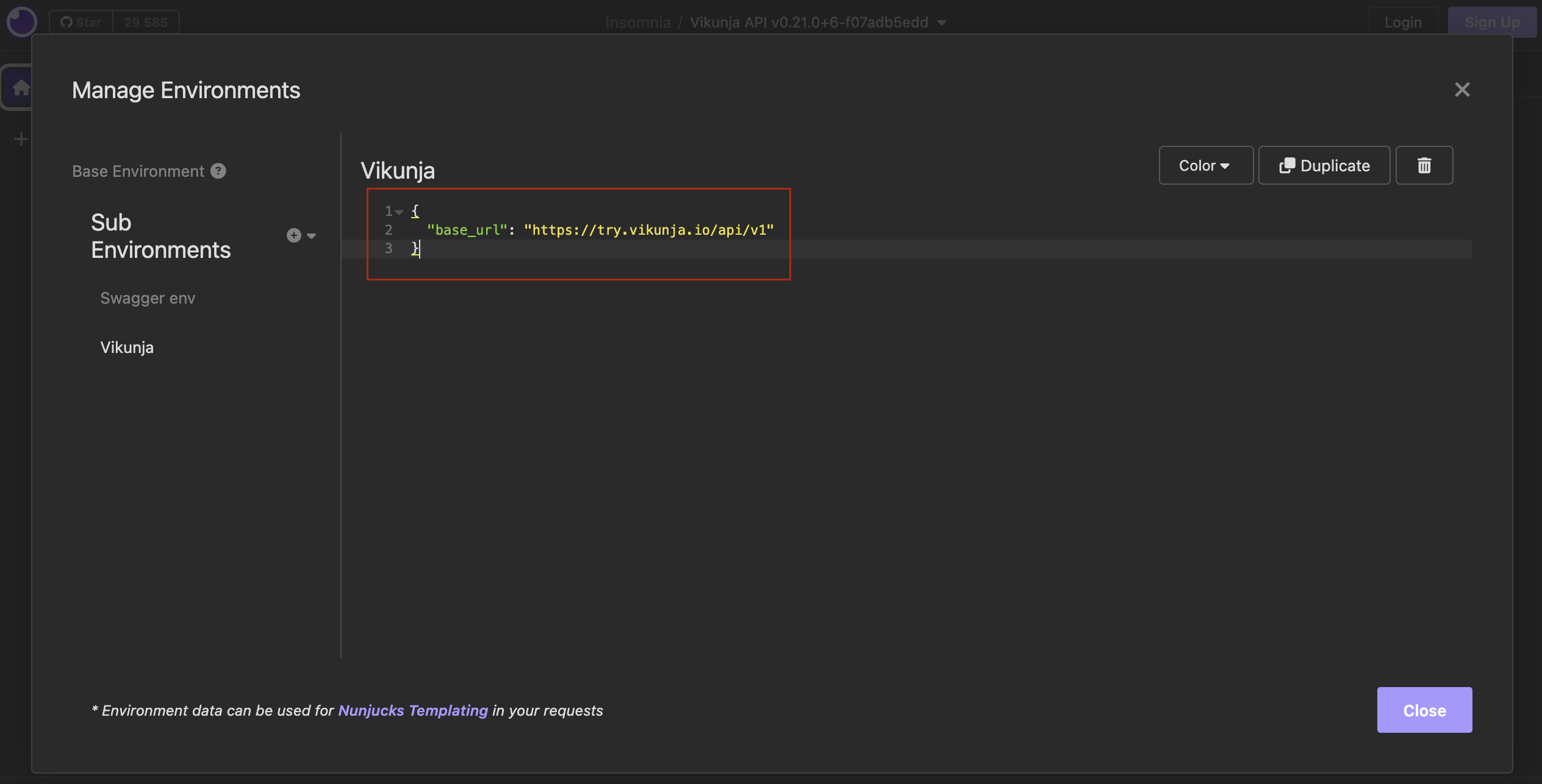This screenshot has width=1542, height=784.
Task: Click the plus icon below home
Action: (x=21, y=140)
